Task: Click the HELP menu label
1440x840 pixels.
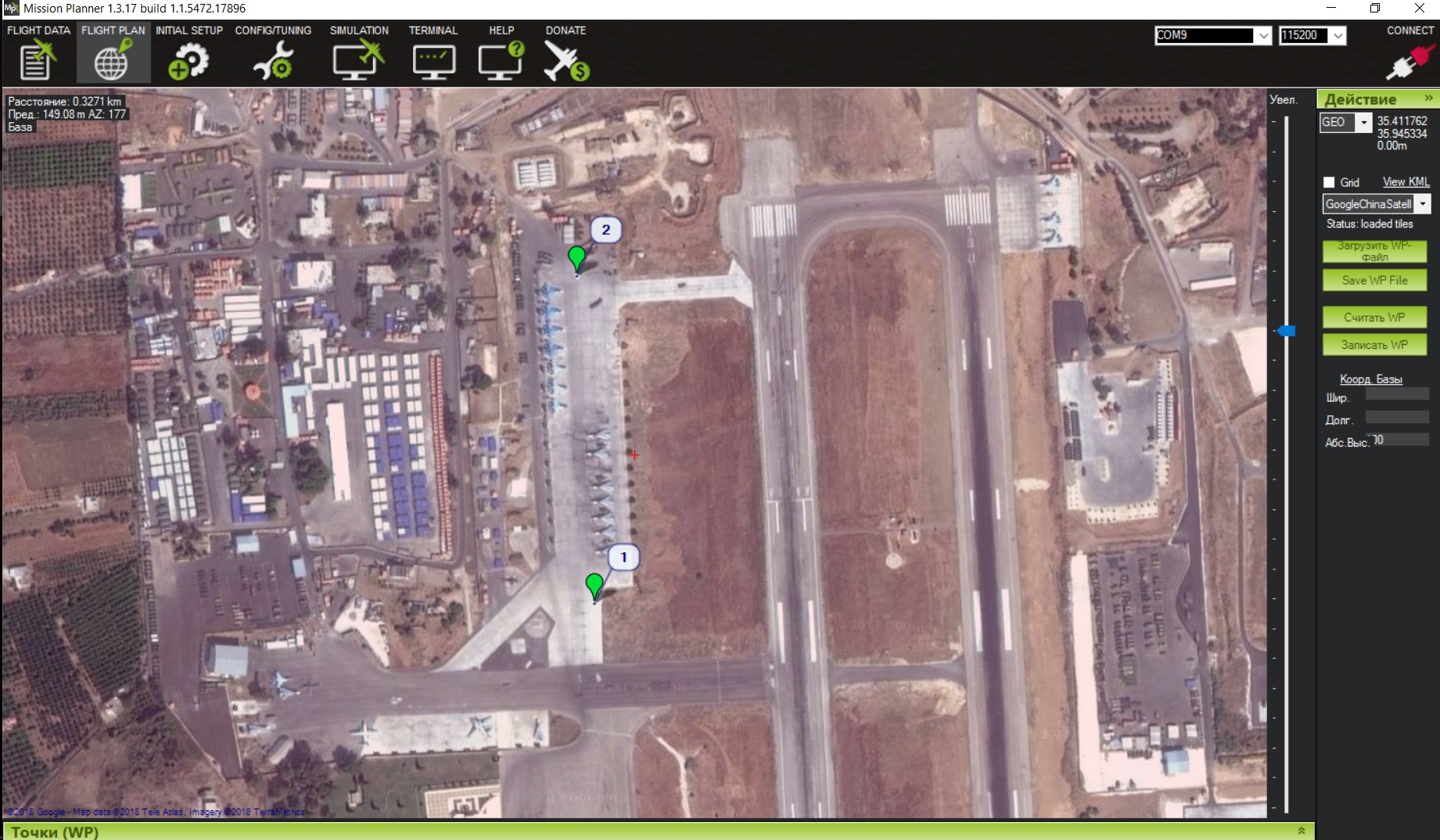Action: coord(501,31)
